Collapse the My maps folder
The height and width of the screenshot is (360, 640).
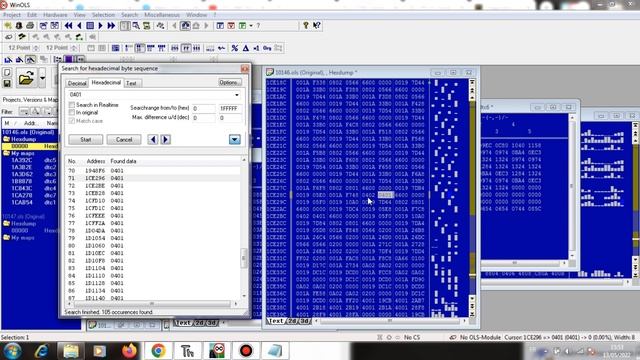point(7,153)
